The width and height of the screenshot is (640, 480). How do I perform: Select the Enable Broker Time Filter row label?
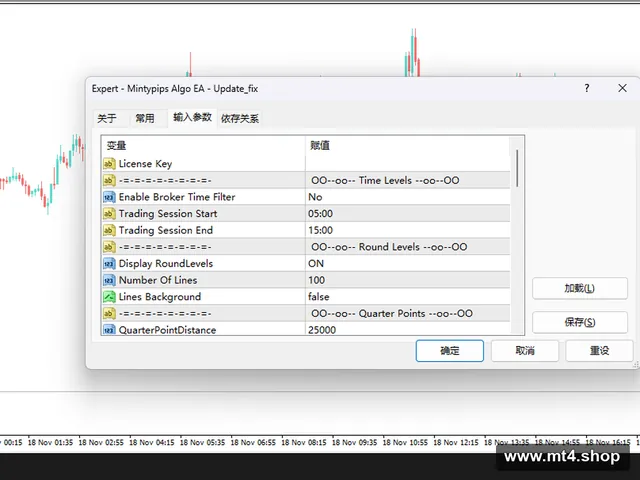point(177,197)
